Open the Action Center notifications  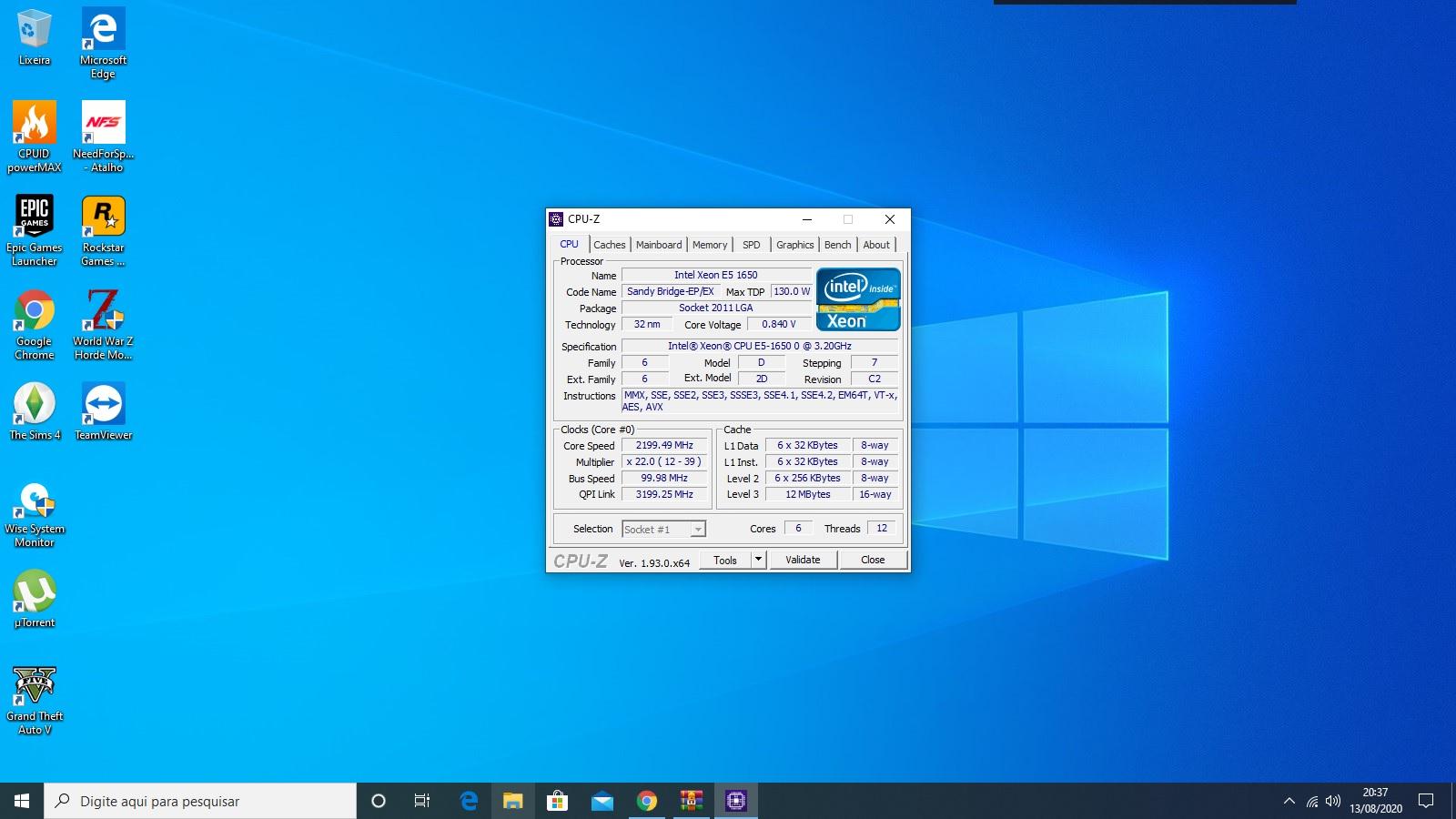coord(1426,801)
